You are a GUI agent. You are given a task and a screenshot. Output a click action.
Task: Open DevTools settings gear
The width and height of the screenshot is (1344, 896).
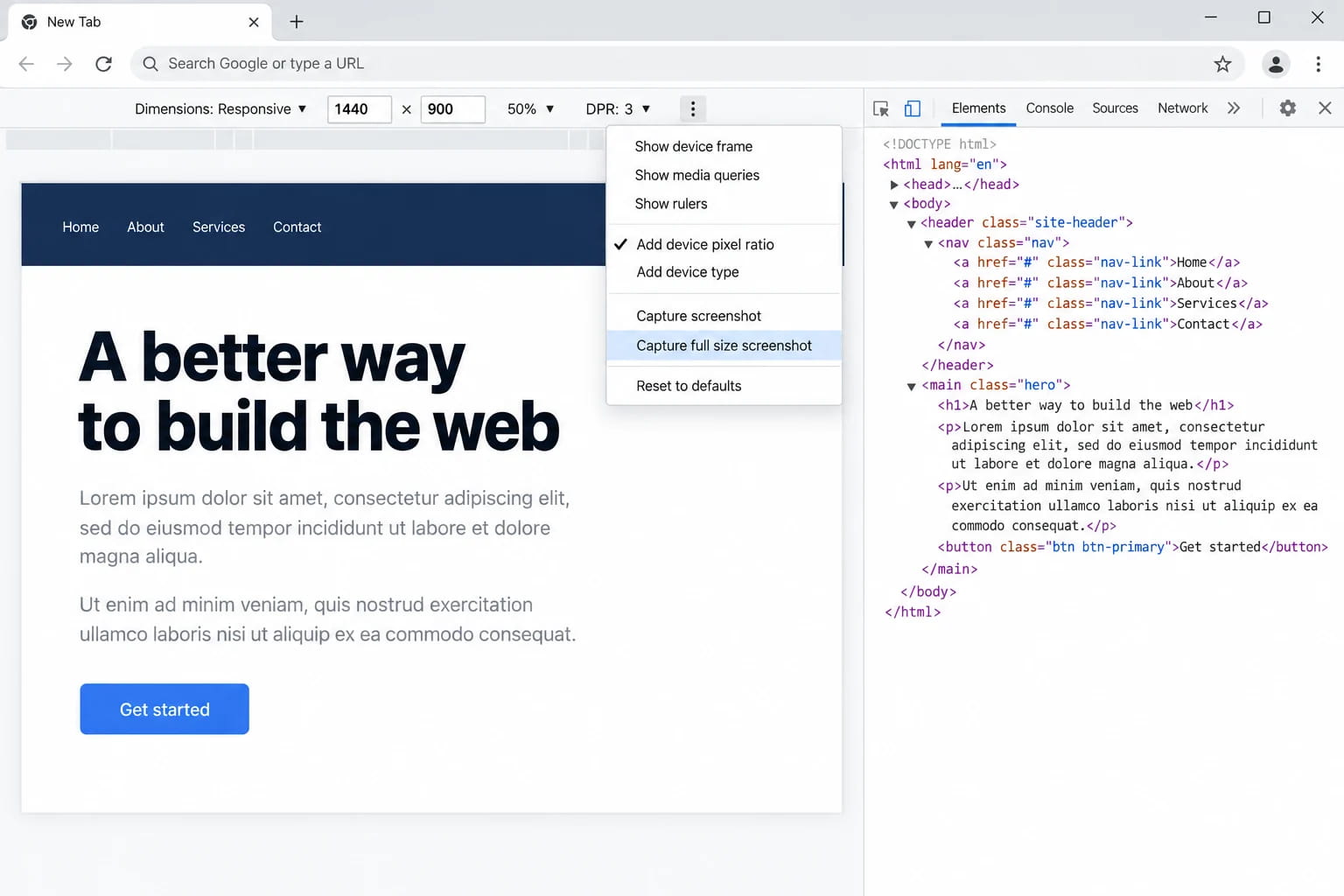[x=1288, y=108]
